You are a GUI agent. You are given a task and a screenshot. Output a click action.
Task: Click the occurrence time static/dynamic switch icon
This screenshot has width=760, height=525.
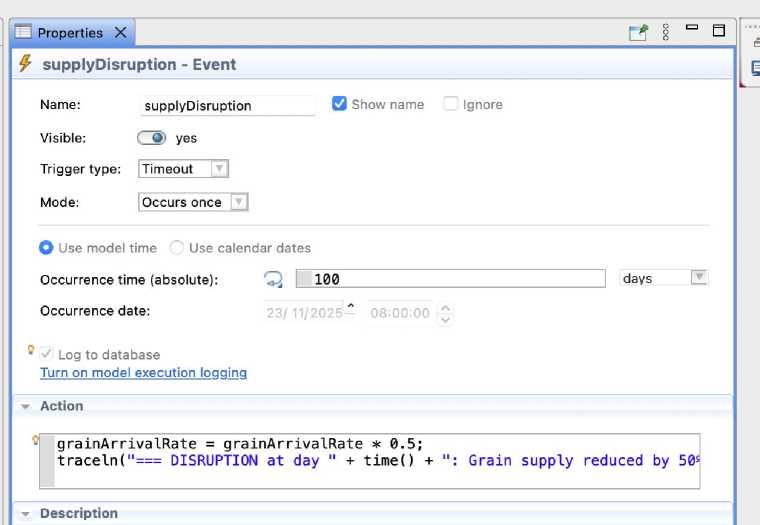pos(273,279)
